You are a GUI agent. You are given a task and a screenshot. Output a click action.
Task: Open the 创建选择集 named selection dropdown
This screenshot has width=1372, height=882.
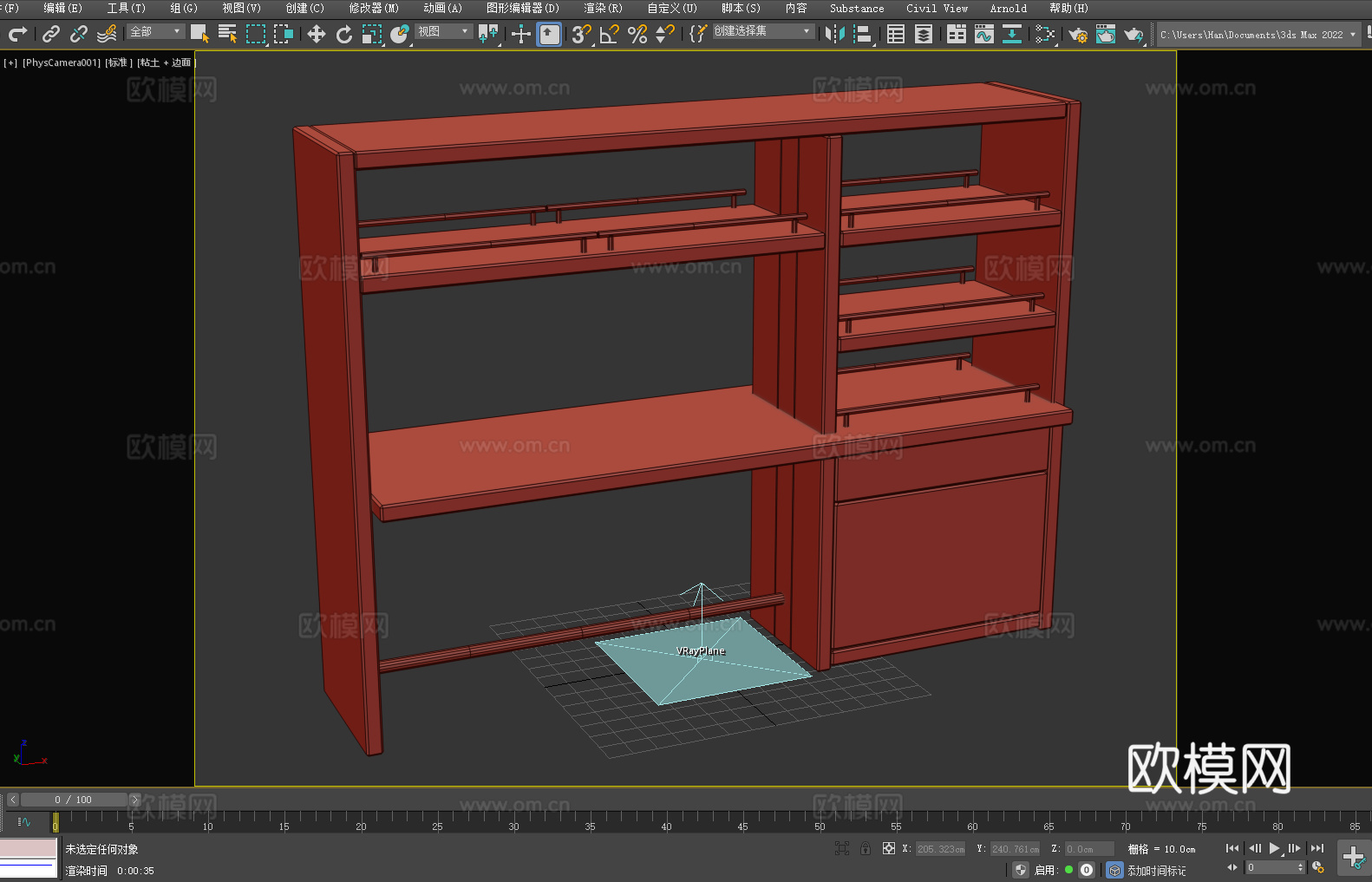763,31
